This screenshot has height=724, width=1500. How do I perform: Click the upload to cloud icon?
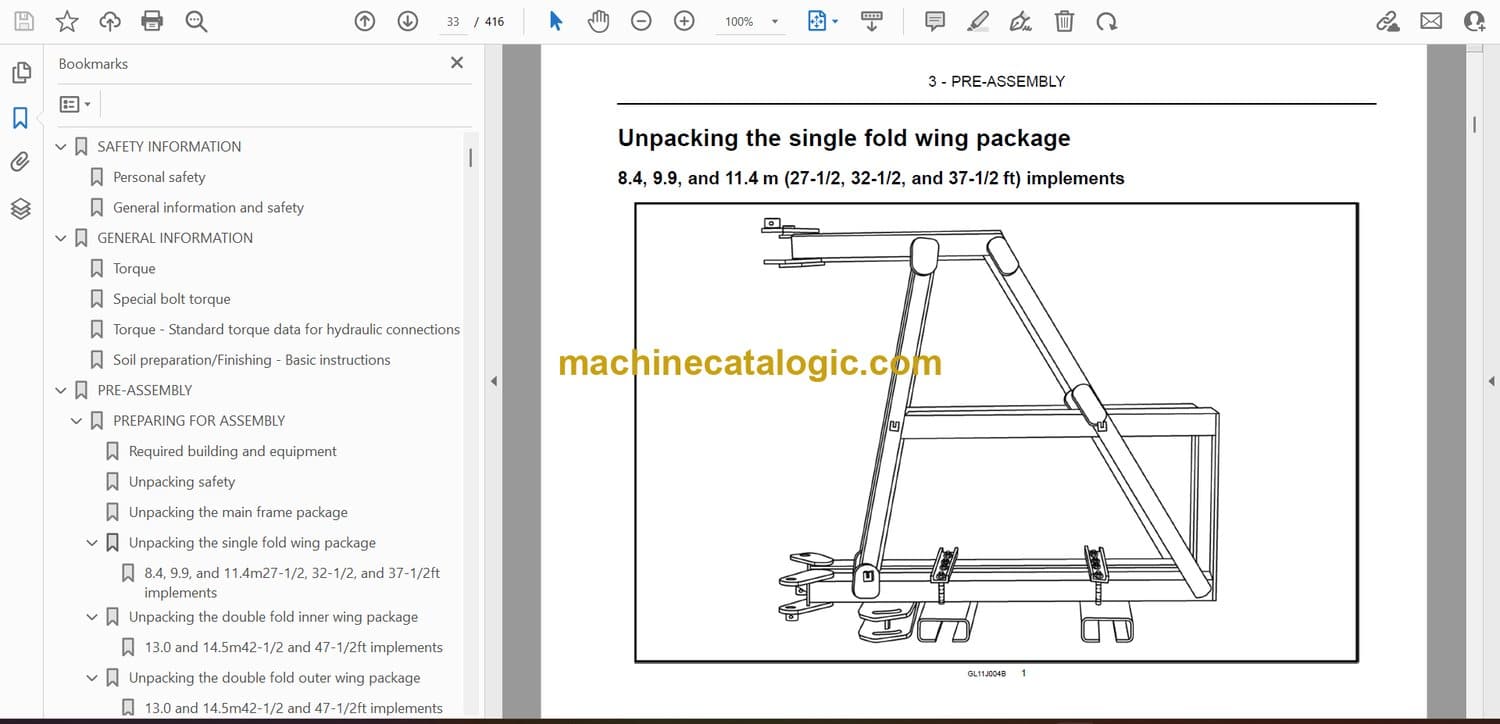tap(110, 21)
